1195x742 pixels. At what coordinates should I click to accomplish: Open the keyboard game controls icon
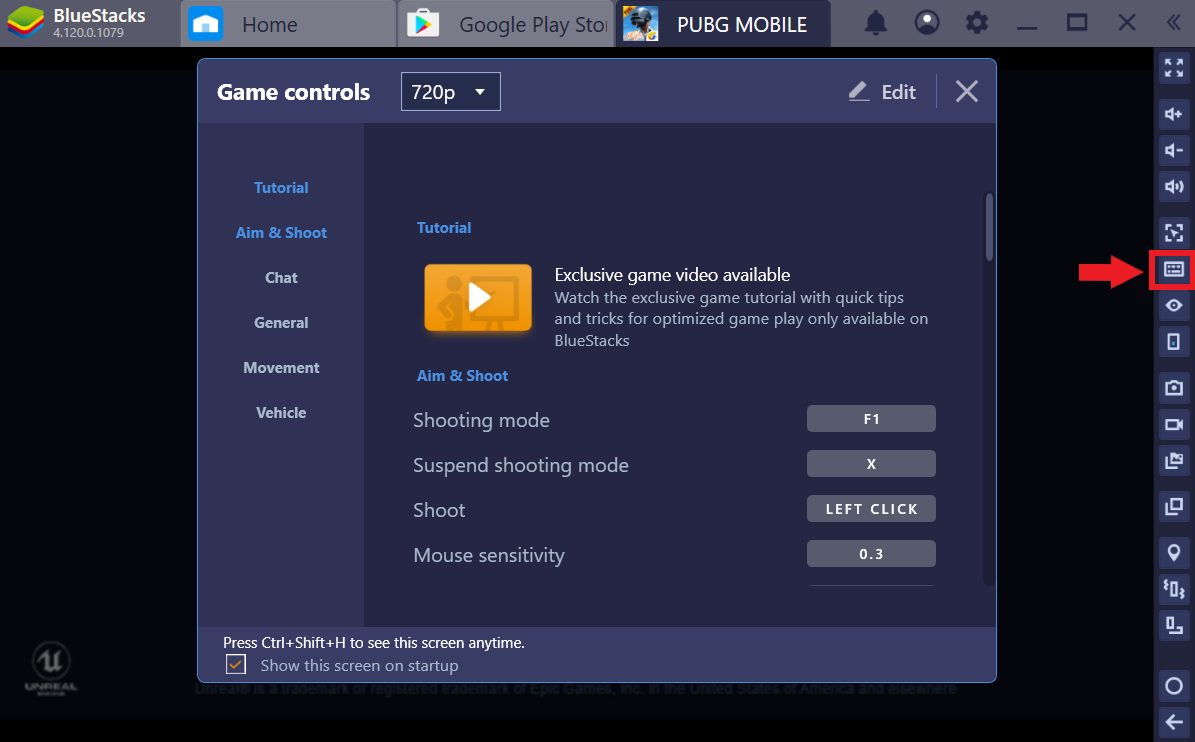(x=1174, y=269)
